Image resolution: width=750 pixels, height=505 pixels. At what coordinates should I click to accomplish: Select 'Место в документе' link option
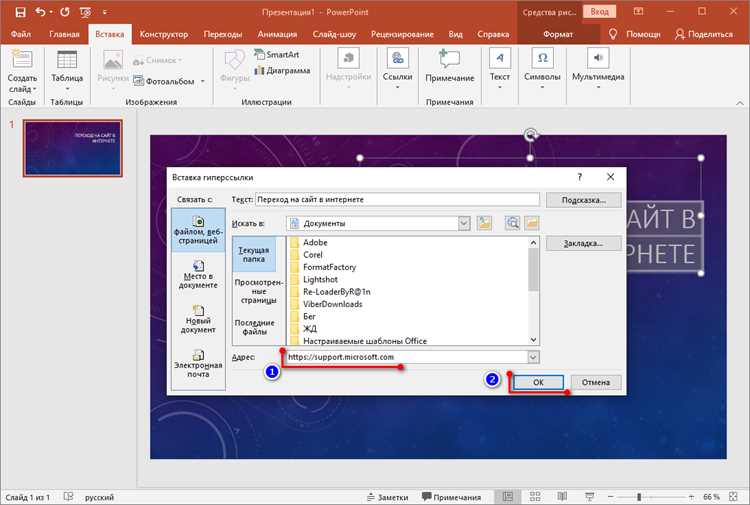[x=198, y=274]
